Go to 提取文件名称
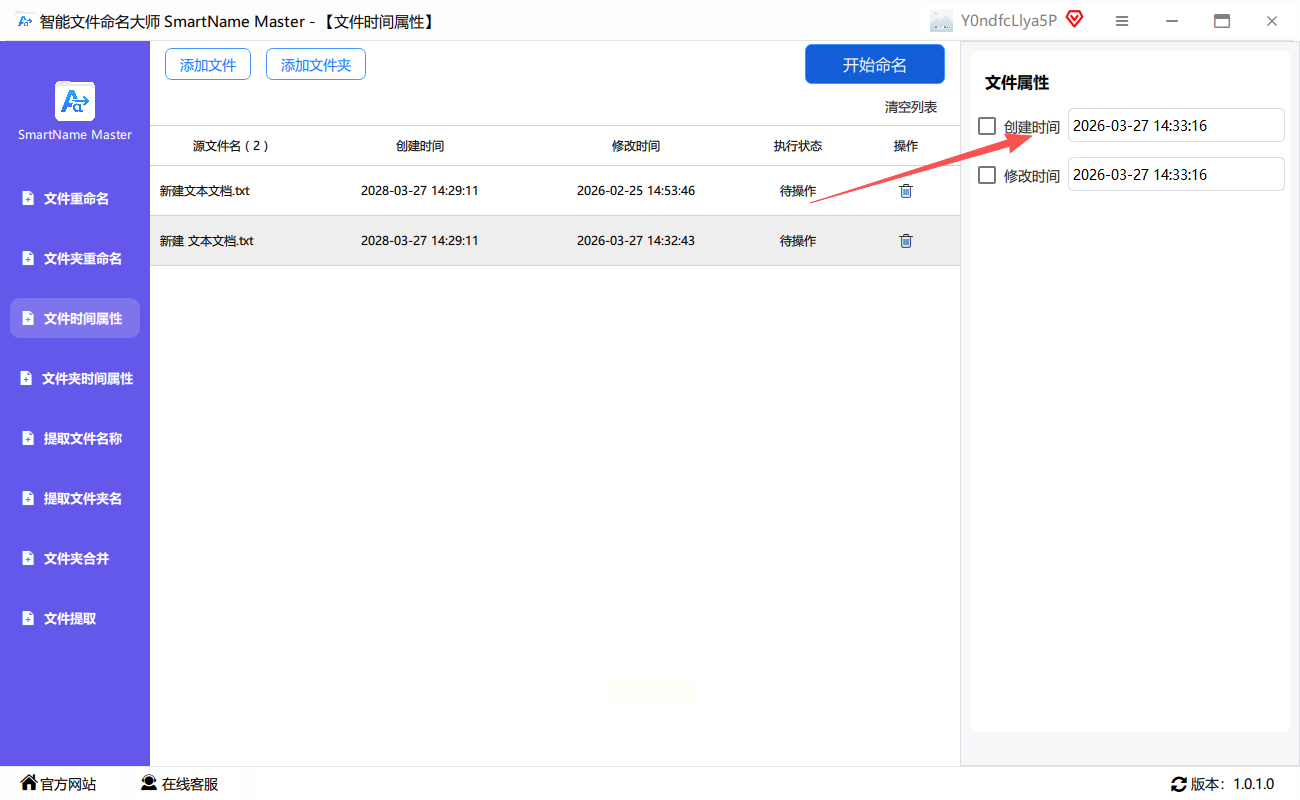Viewport: 1300px width, 800px height. [75, 439]
